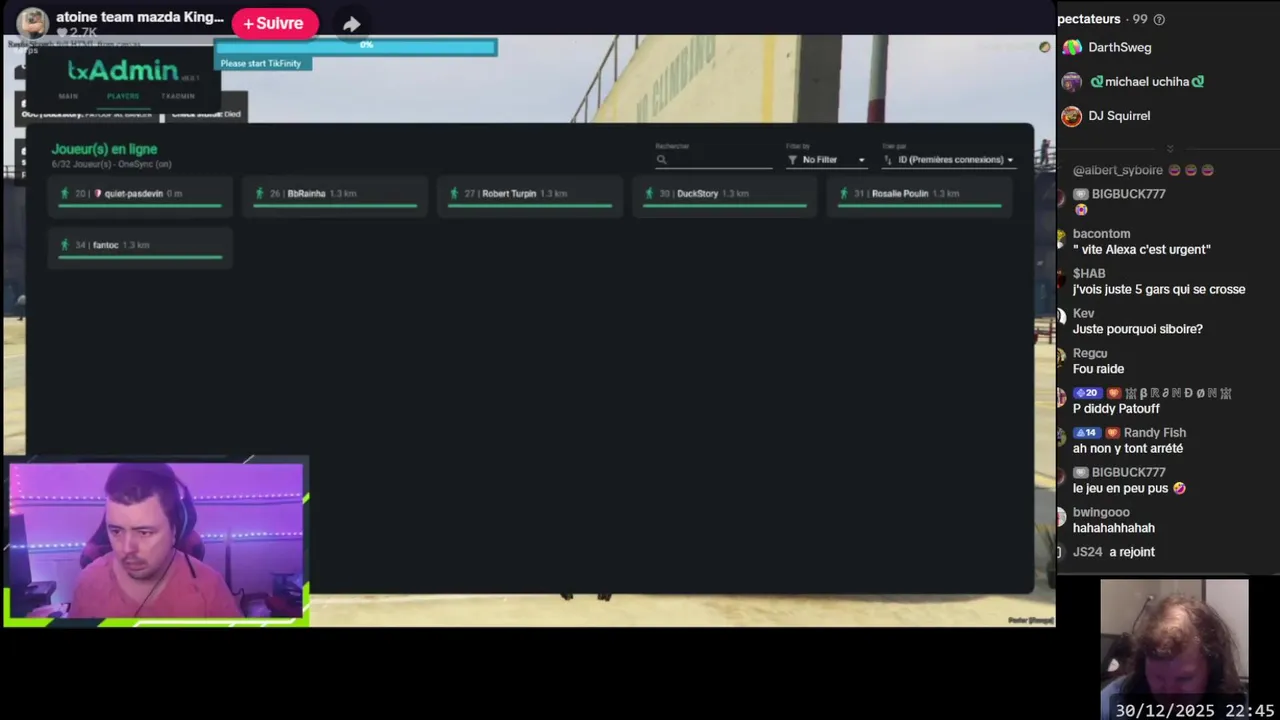Click the heart badge beside Randy Fish
Viewport: 1280px width, 720px height.
pos(1112,433)
